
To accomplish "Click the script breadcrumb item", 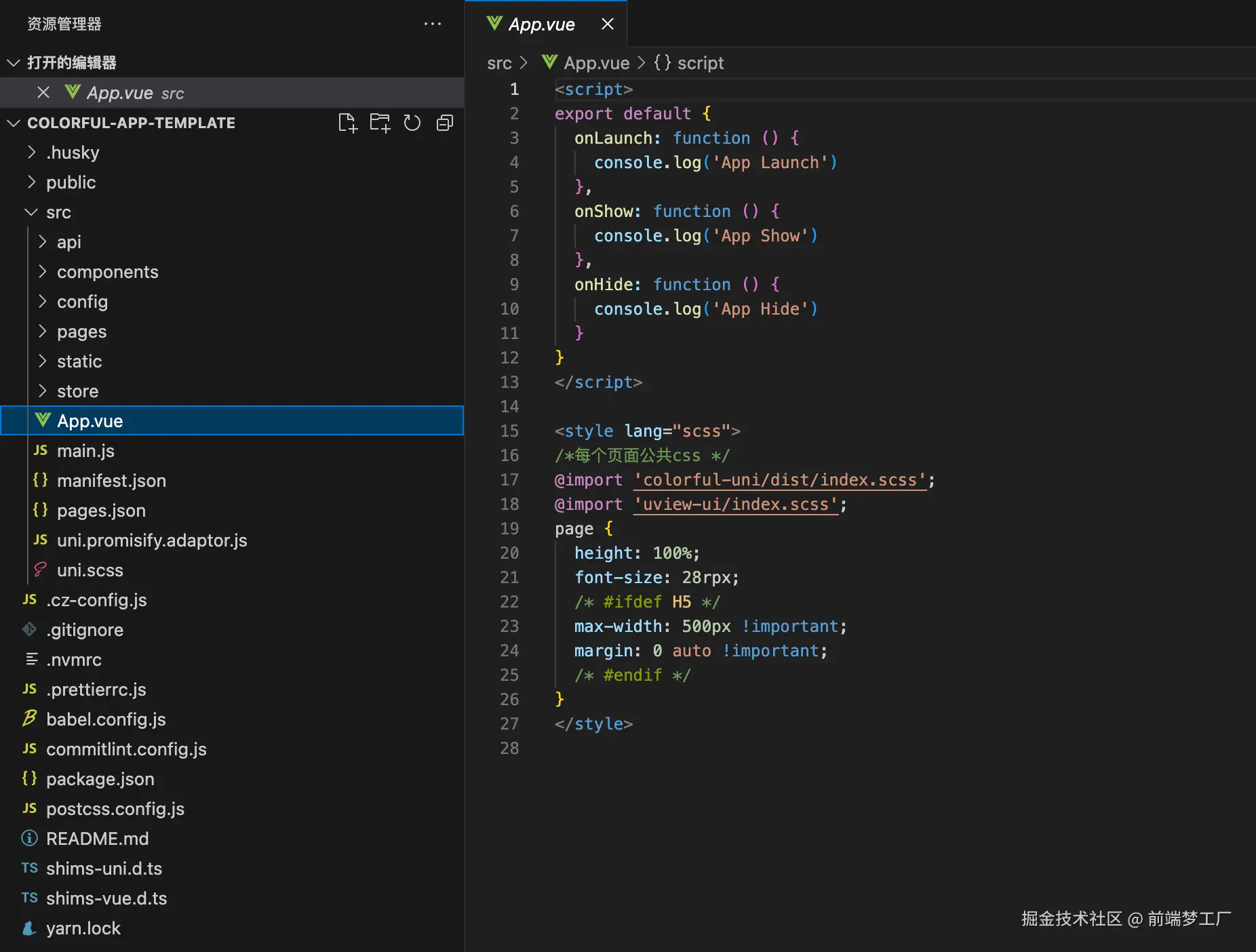I will (x=700, y=63).
